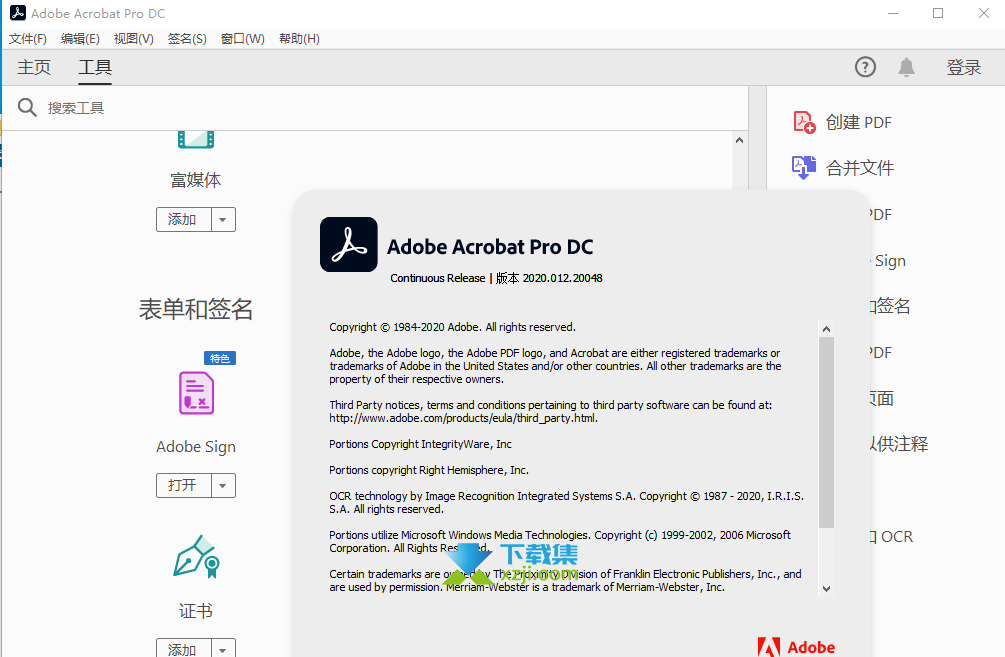Click the Continuous Release text
Image resolution: width=1005 pixels, height=657 pixels.
coord(438,278)
